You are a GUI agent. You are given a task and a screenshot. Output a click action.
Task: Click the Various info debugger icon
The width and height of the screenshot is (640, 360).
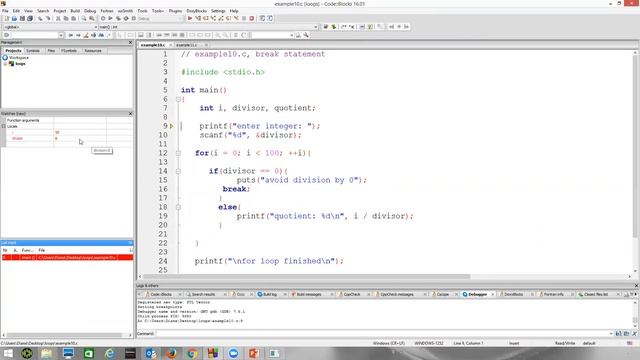270,18
